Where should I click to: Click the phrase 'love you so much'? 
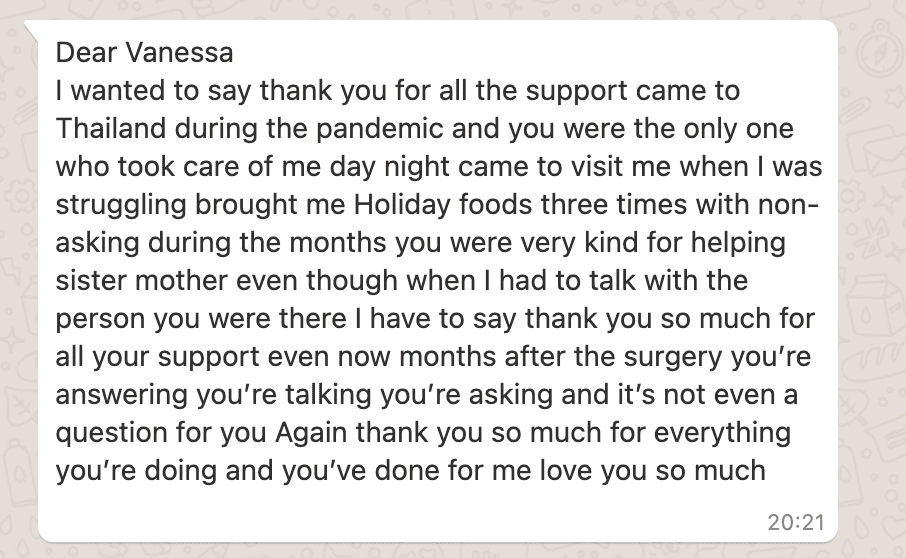652,470
